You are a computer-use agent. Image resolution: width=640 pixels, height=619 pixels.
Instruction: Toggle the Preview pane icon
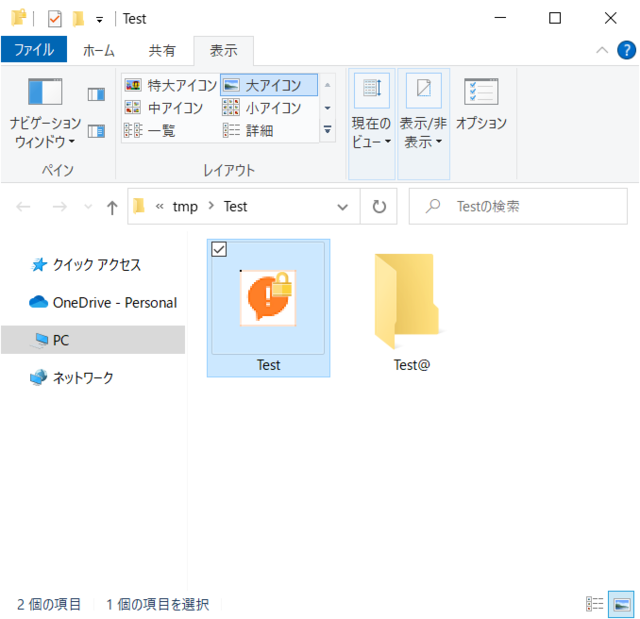pos(96,95)
